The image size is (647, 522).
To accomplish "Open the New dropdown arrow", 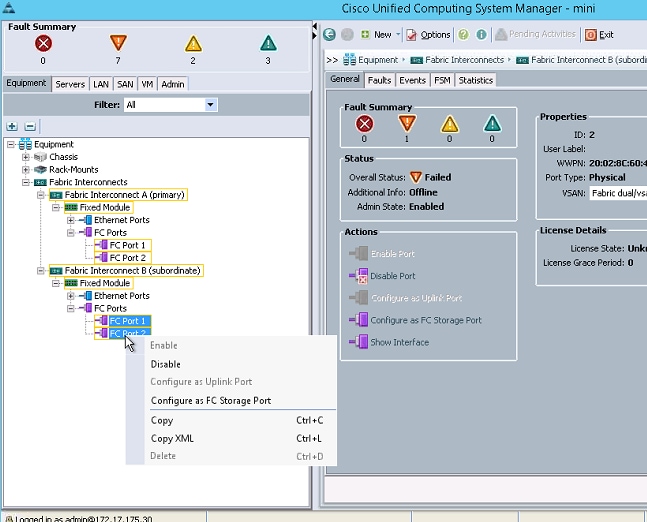I will click(398, 34).
